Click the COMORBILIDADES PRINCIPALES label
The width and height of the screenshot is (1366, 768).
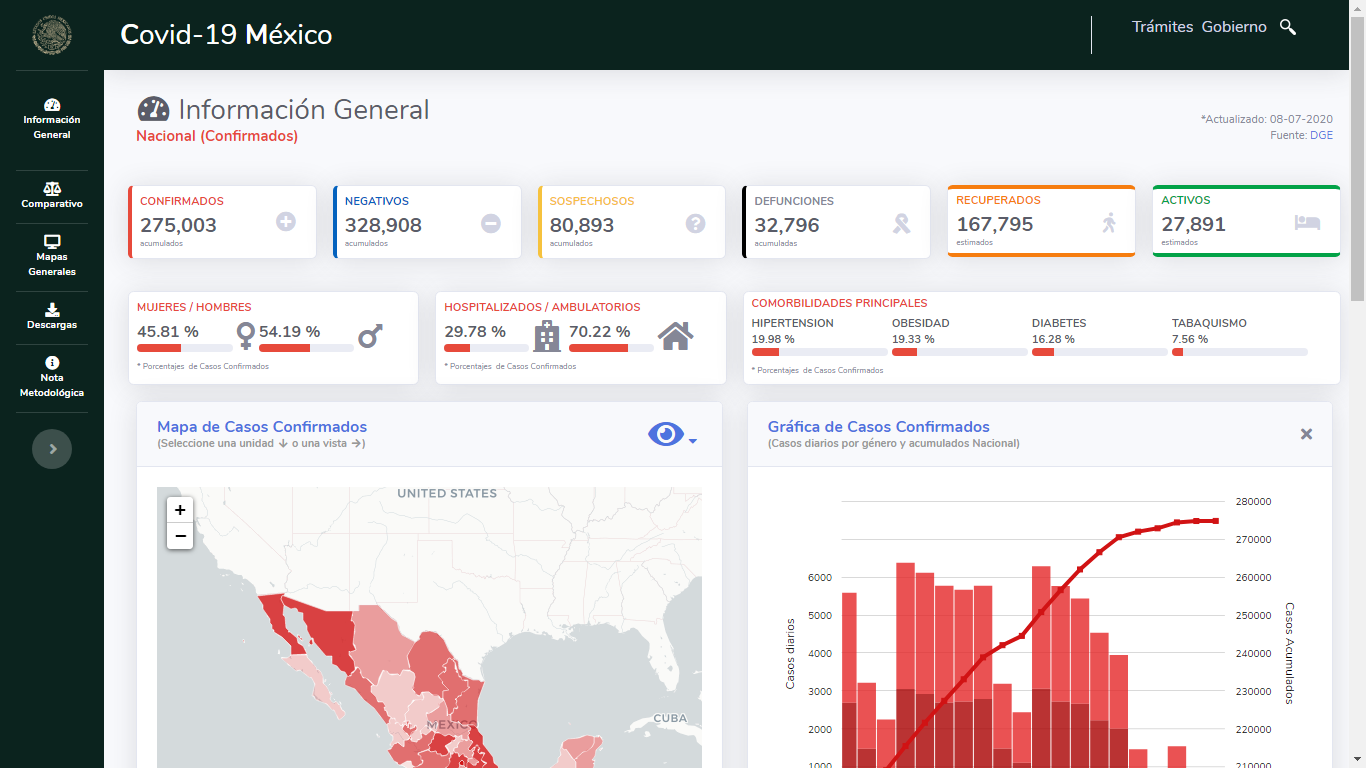click(x=839, y=303)
